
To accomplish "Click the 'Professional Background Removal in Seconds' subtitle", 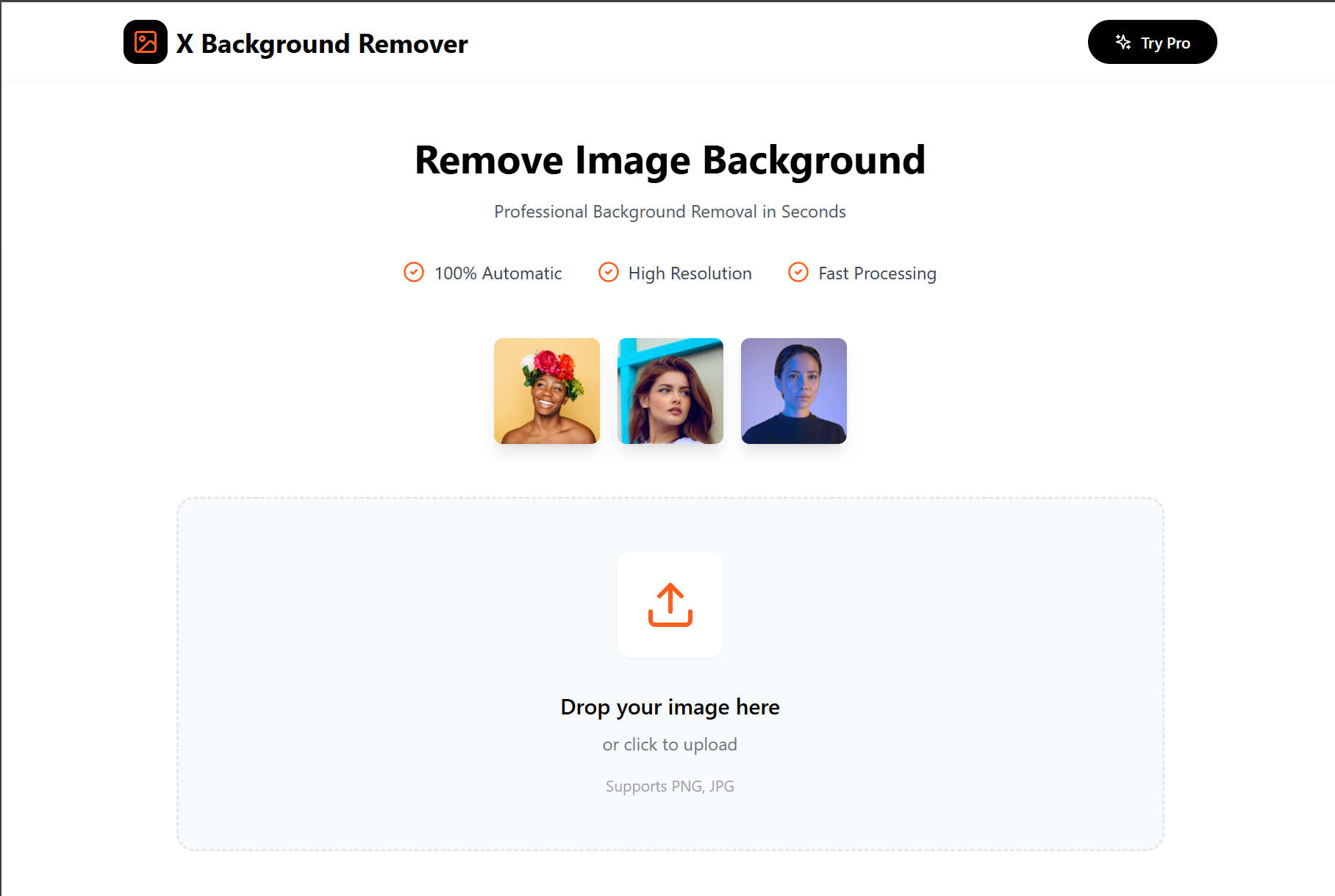I will [670, 212].
